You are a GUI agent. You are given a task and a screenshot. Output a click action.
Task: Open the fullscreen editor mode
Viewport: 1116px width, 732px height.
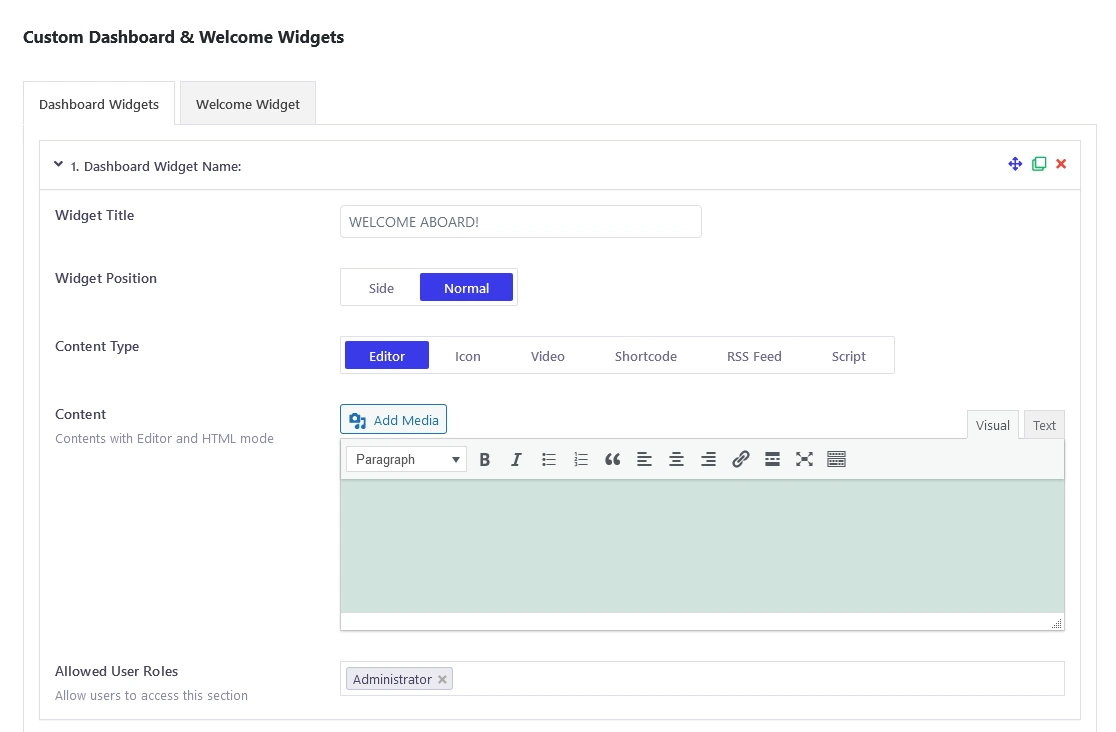(x=804, y=459)
